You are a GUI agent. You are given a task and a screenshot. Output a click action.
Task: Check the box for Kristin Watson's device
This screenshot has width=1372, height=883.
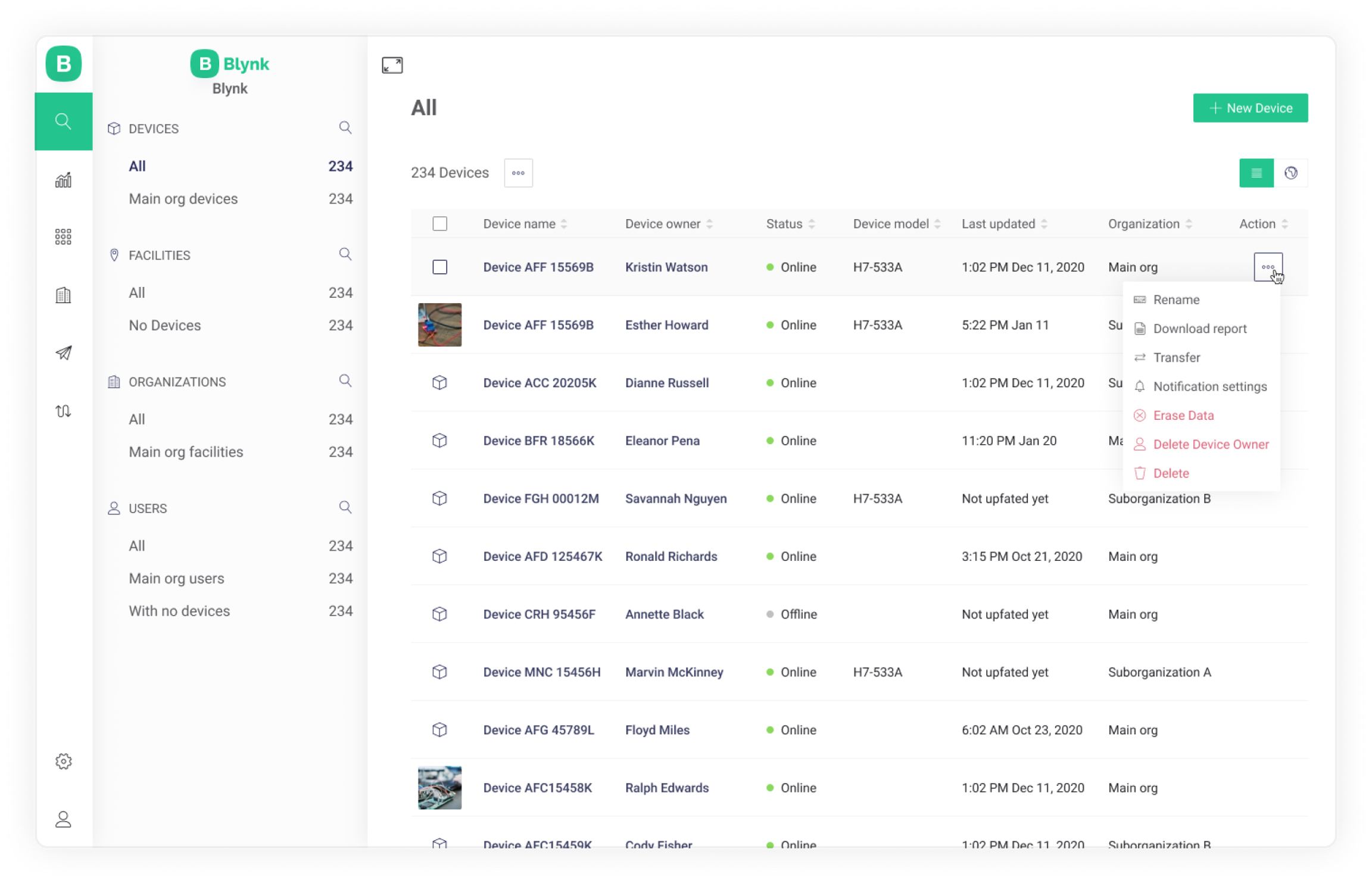pos(439,267)
